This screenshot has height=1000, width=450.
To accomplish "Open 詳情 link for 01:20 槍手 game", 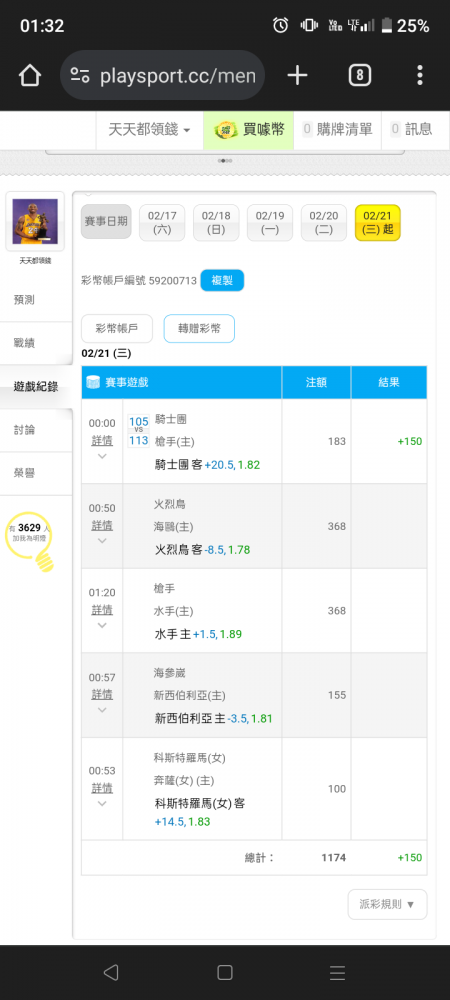I will (102, 610).
